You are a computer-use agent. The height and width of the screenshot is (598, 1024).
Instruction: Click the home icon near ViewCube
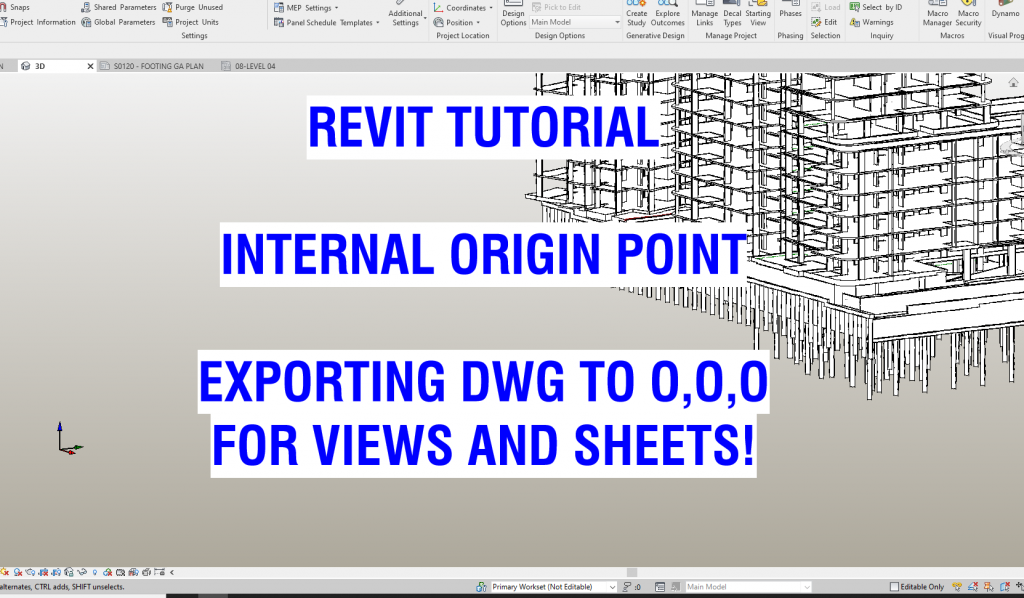point(1013,82)
